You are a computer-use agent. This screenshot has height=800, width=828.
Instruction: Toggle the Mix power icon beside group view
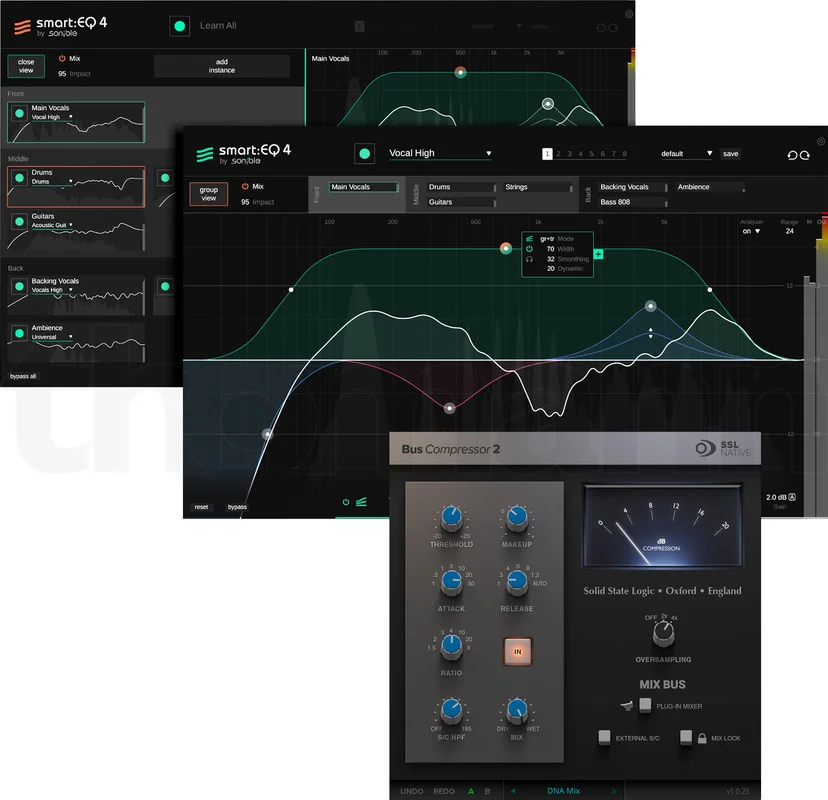coord(245,186)
